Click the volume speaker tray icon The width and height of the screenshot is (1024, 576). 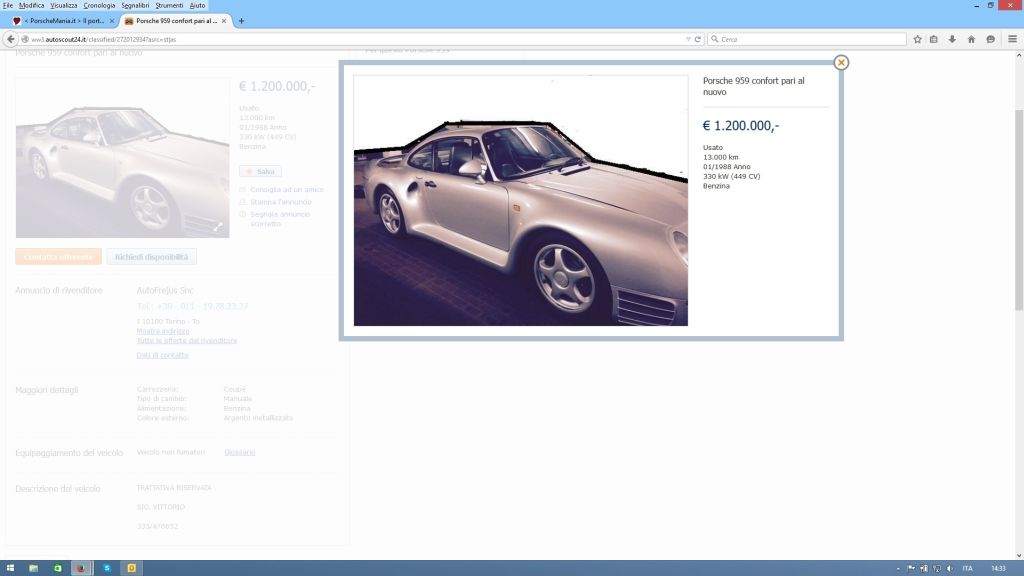pyautogui.click(x=950, y=569)
